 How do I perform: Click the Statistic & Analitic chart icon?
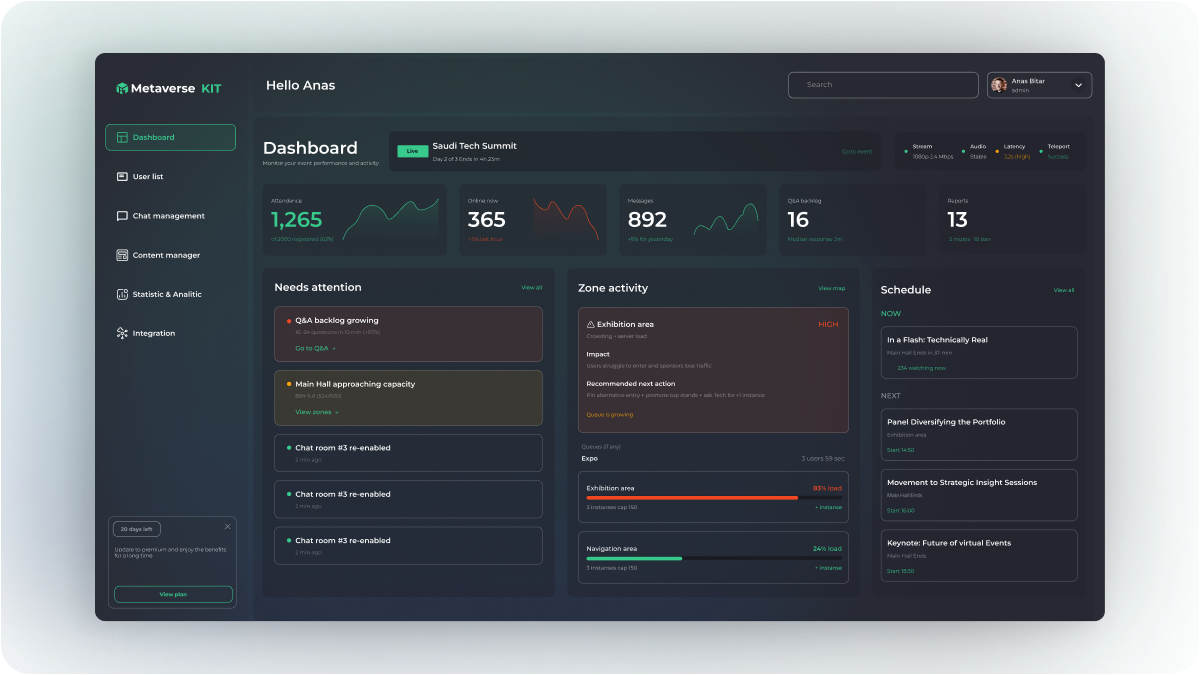coord(122,294)
